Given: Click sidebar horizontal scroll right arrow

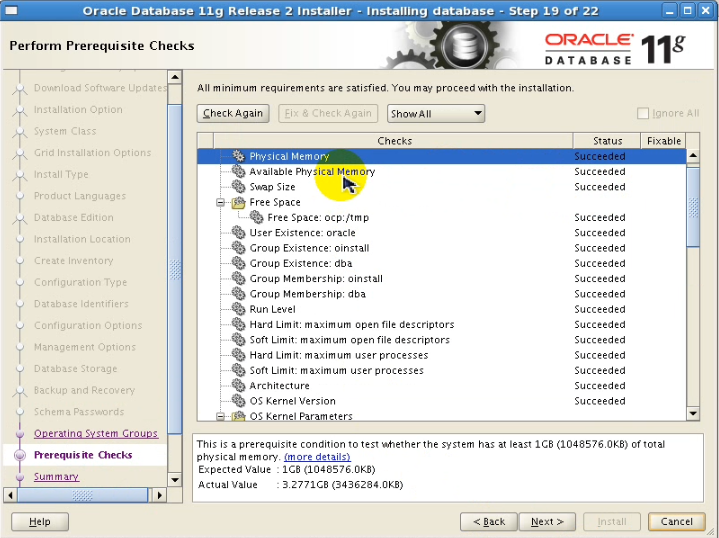Looking at the screenshot, I should click(x=159, y=495).
